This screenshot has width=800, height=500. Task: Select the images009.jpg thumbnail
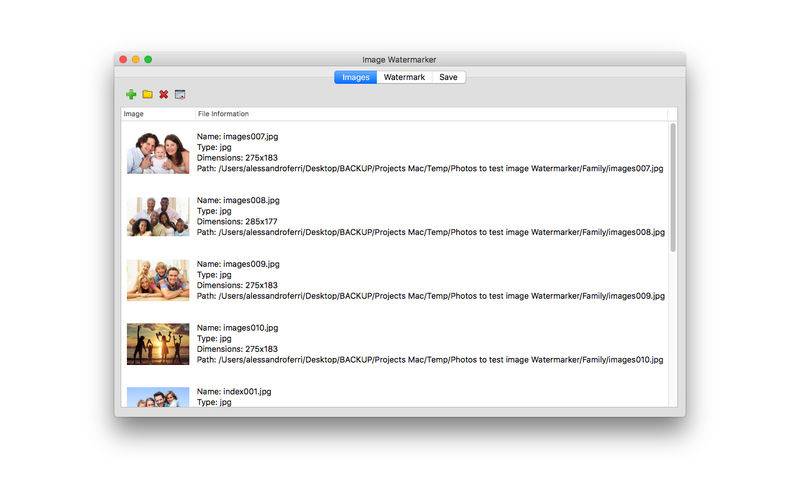click(158, 280)
